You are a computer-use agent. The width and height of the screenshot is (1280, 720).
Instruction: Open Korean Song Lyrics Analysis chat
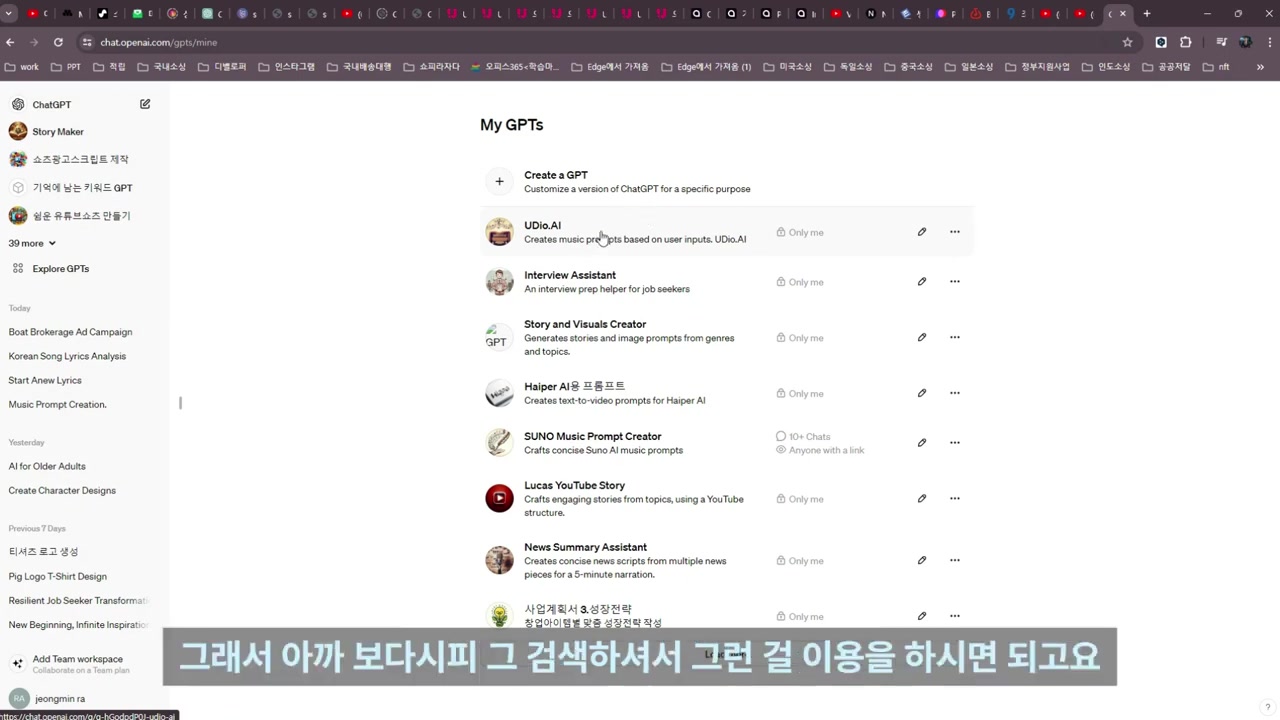pyautogui.click(x=67, y=356)
